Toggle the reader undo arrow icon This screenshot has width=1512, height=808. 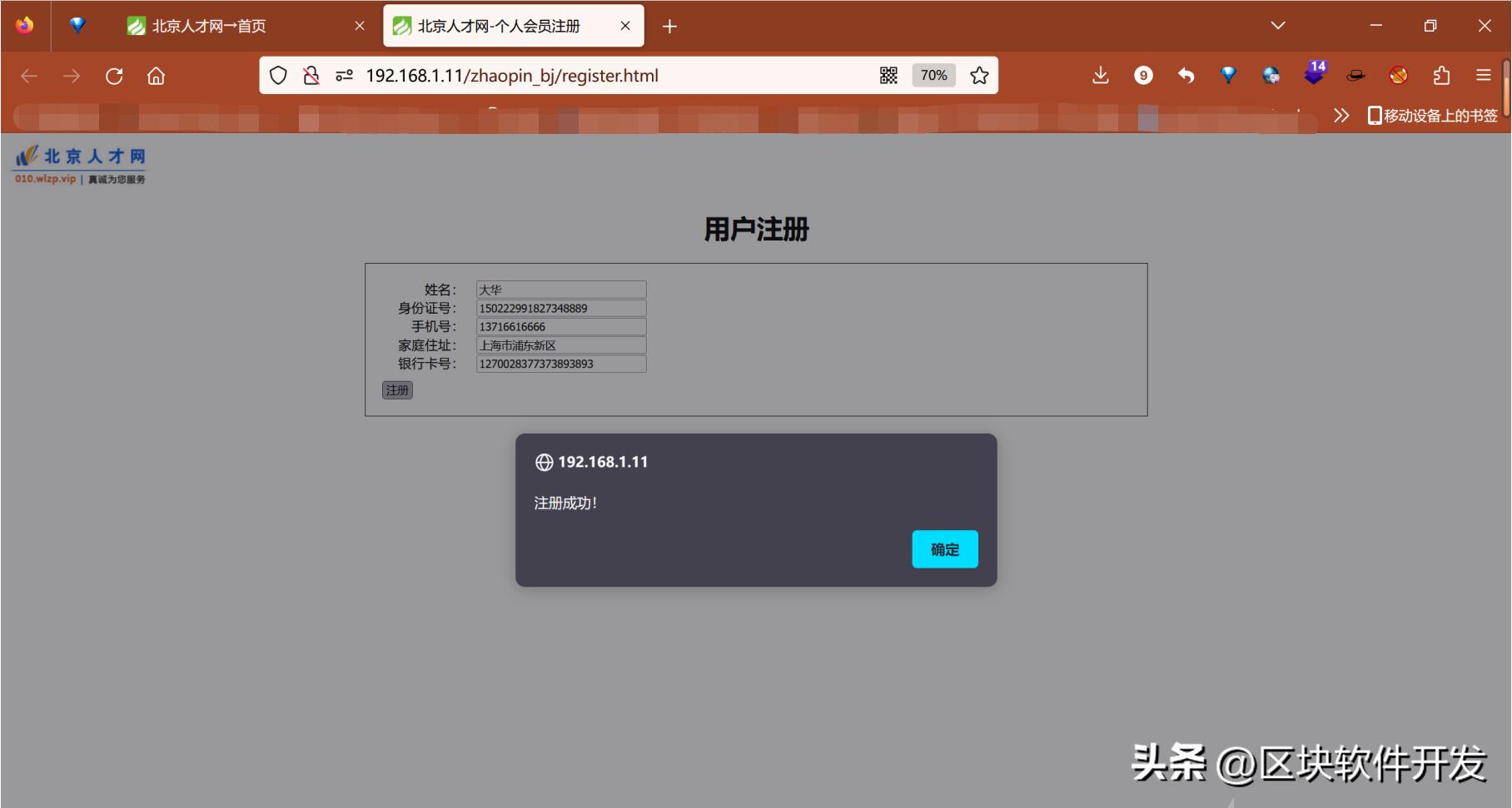click(1186, 76)
